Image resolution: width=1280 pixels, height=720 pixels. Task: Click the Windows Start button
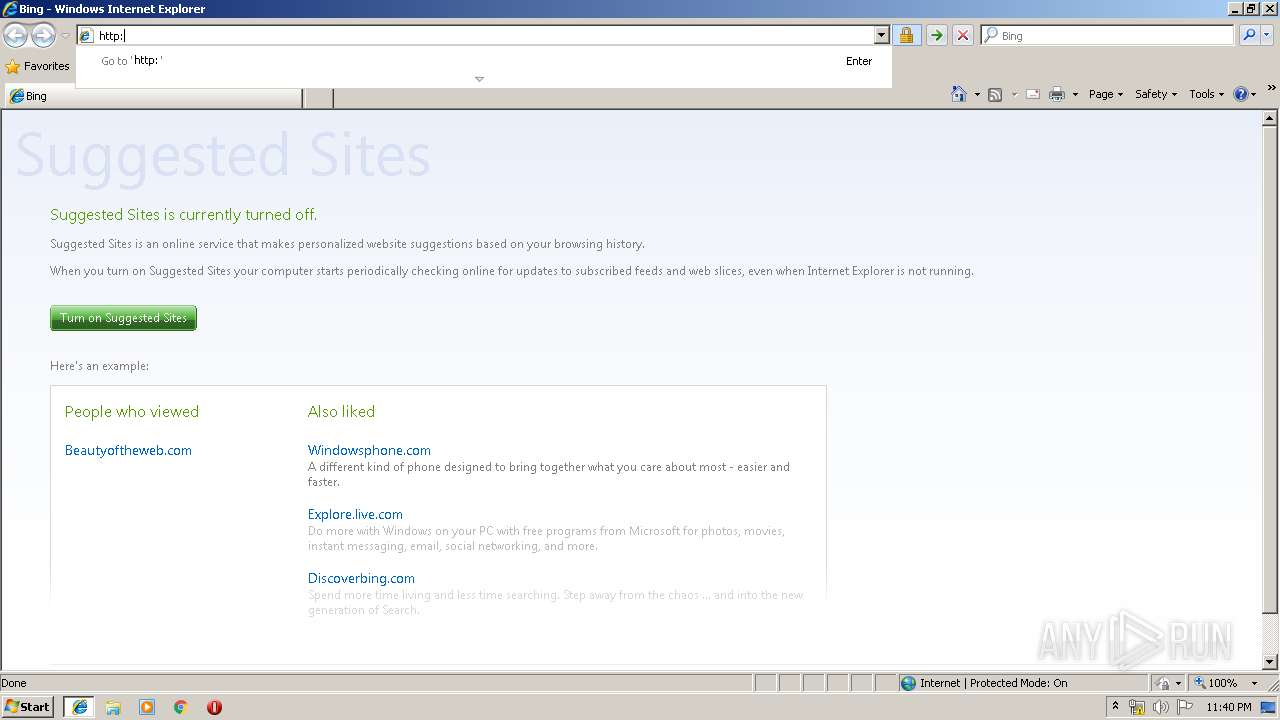point(28,707)
